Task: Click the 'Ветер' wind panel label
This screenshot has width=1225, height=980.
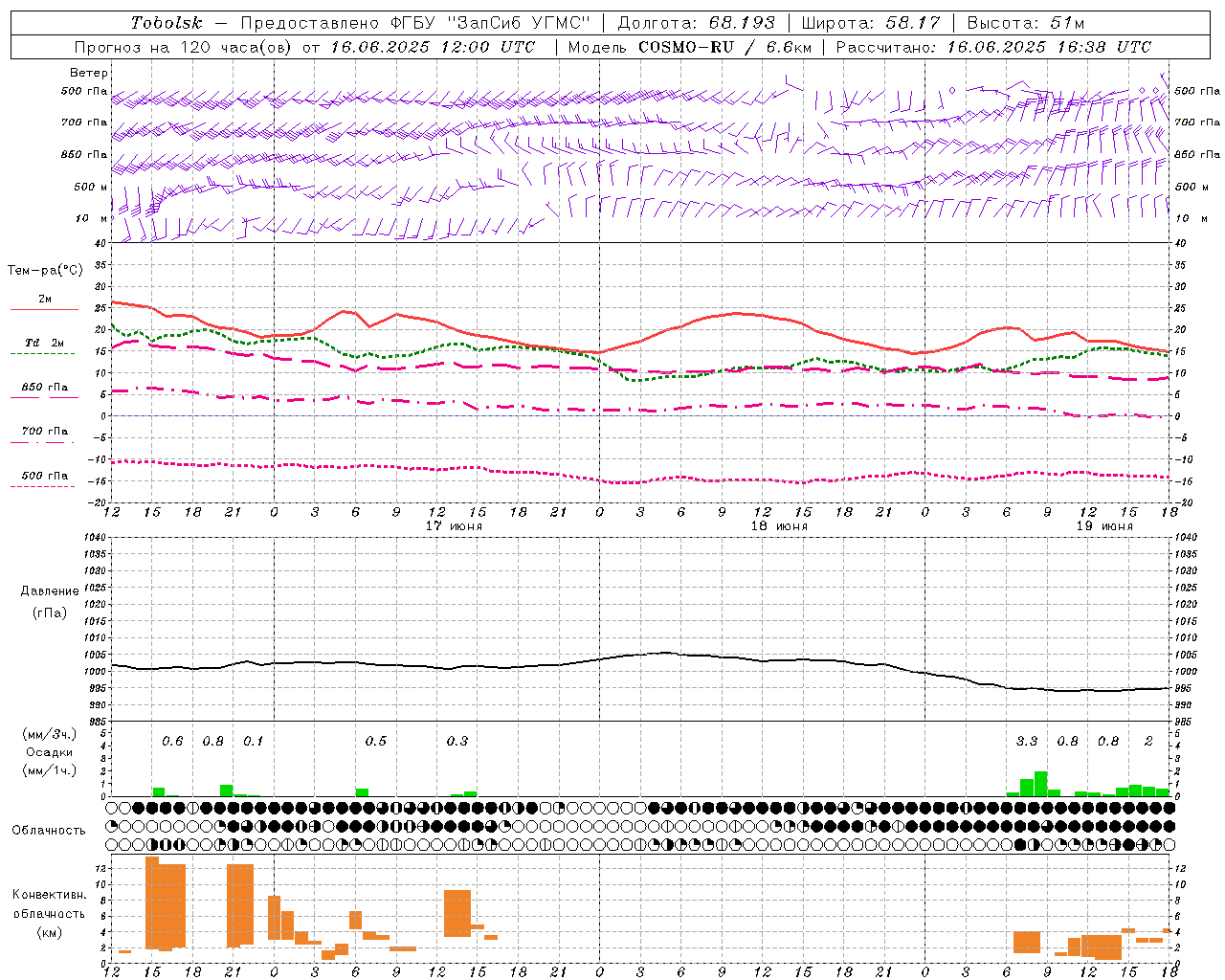Action: [x=89, y=73]
